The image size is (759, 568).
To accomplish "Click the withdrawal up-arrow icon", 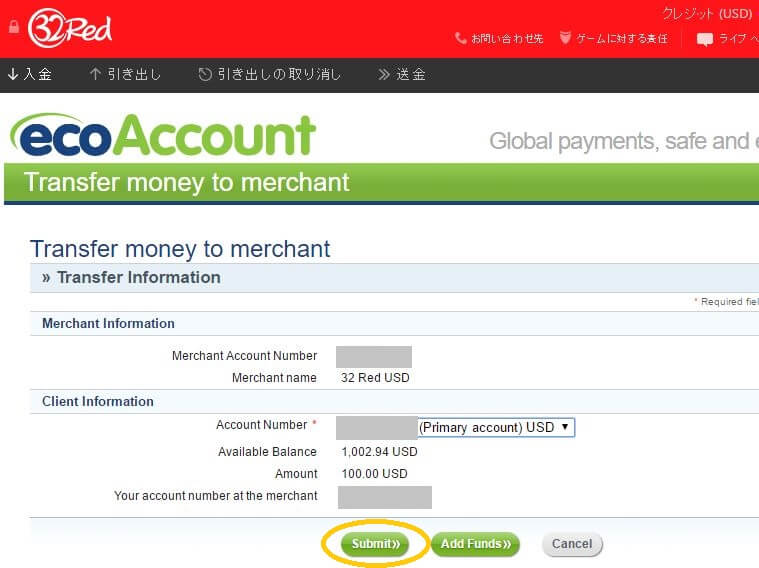I will (x=96, y=74).
